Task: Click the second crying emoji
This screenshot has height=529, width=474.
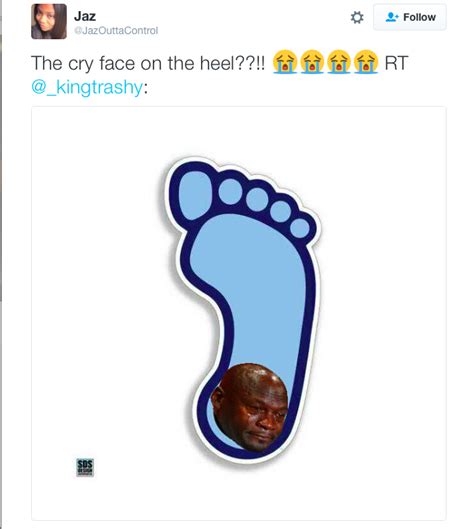Action: click(x=312, y=62)
